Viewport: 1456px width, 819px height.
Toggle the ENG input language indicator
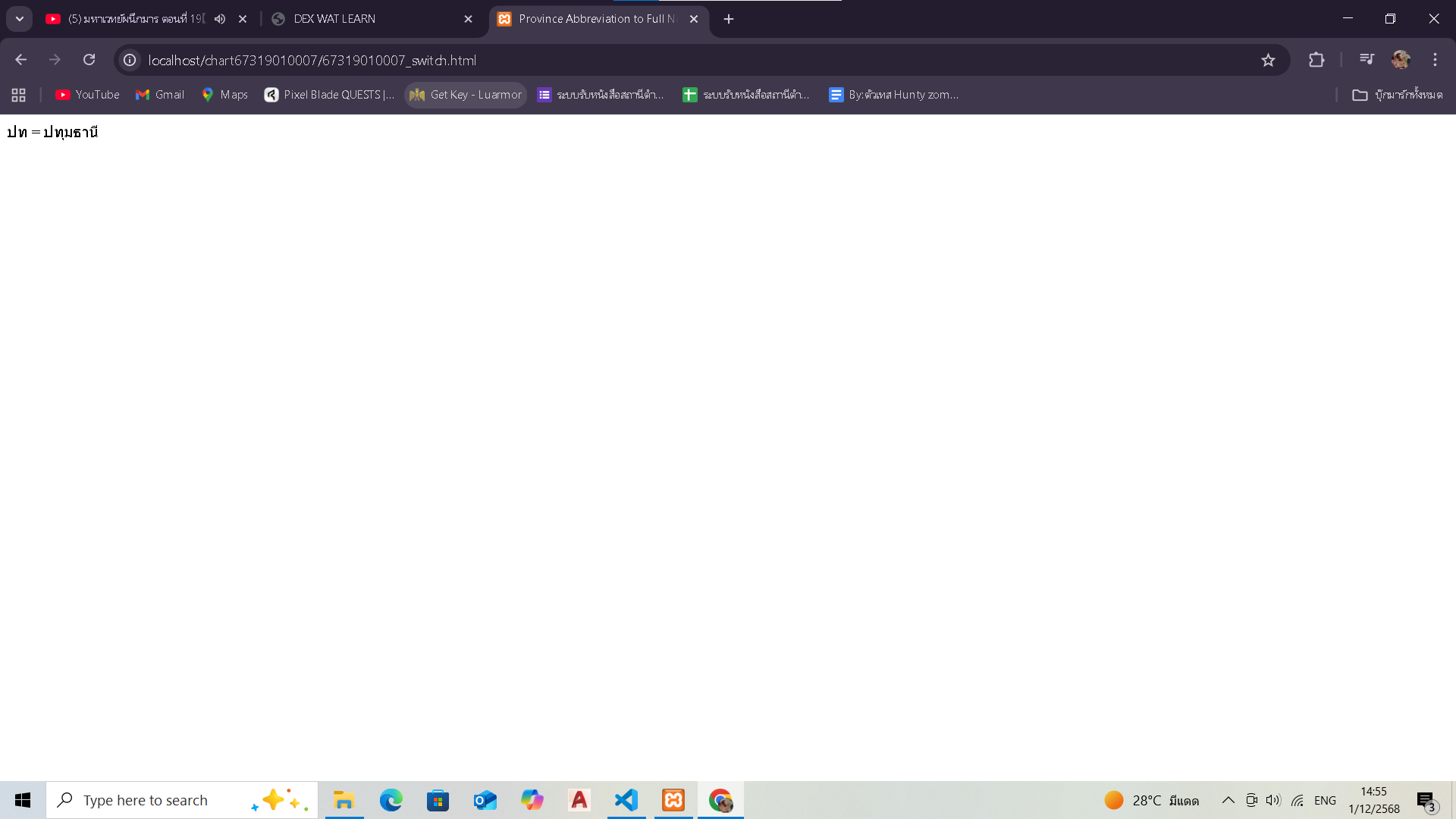click(x=1325, y=800)
